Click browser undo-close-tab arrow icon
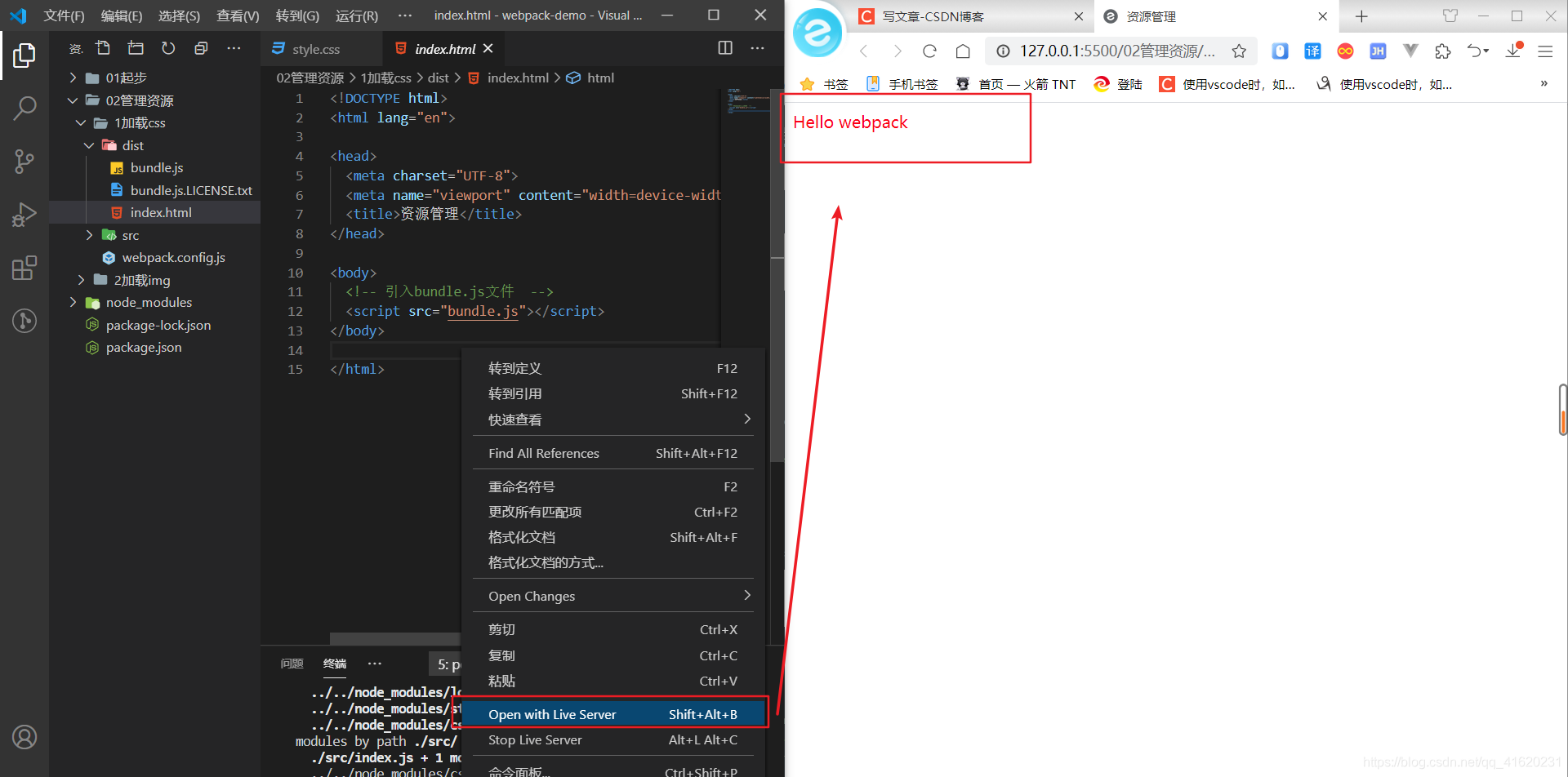Image resolution: width=1568 pixels, height=777 pixels. 1476,51
